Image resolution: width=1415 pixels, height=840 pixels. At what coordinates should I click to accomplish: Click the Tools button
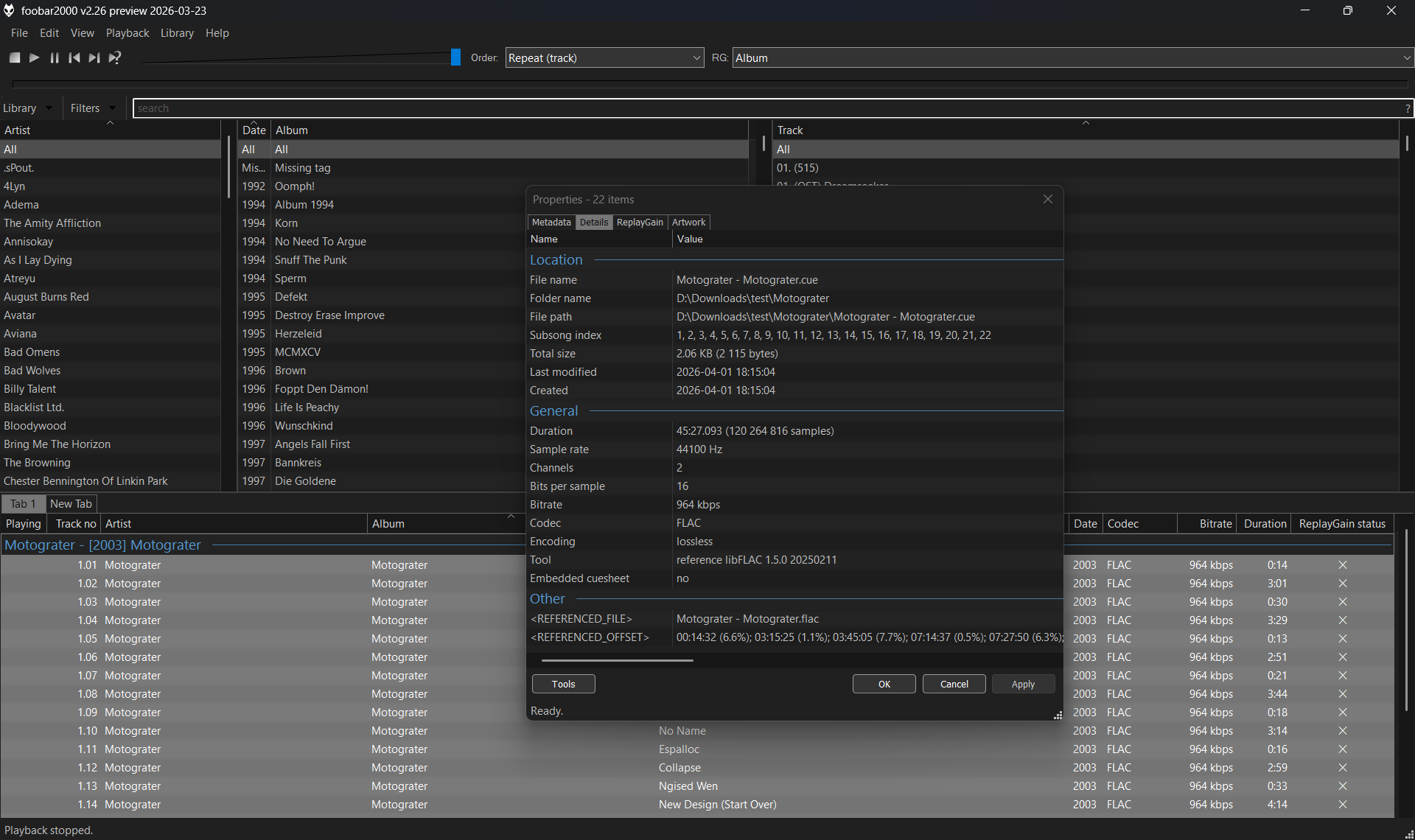(563, 684)
